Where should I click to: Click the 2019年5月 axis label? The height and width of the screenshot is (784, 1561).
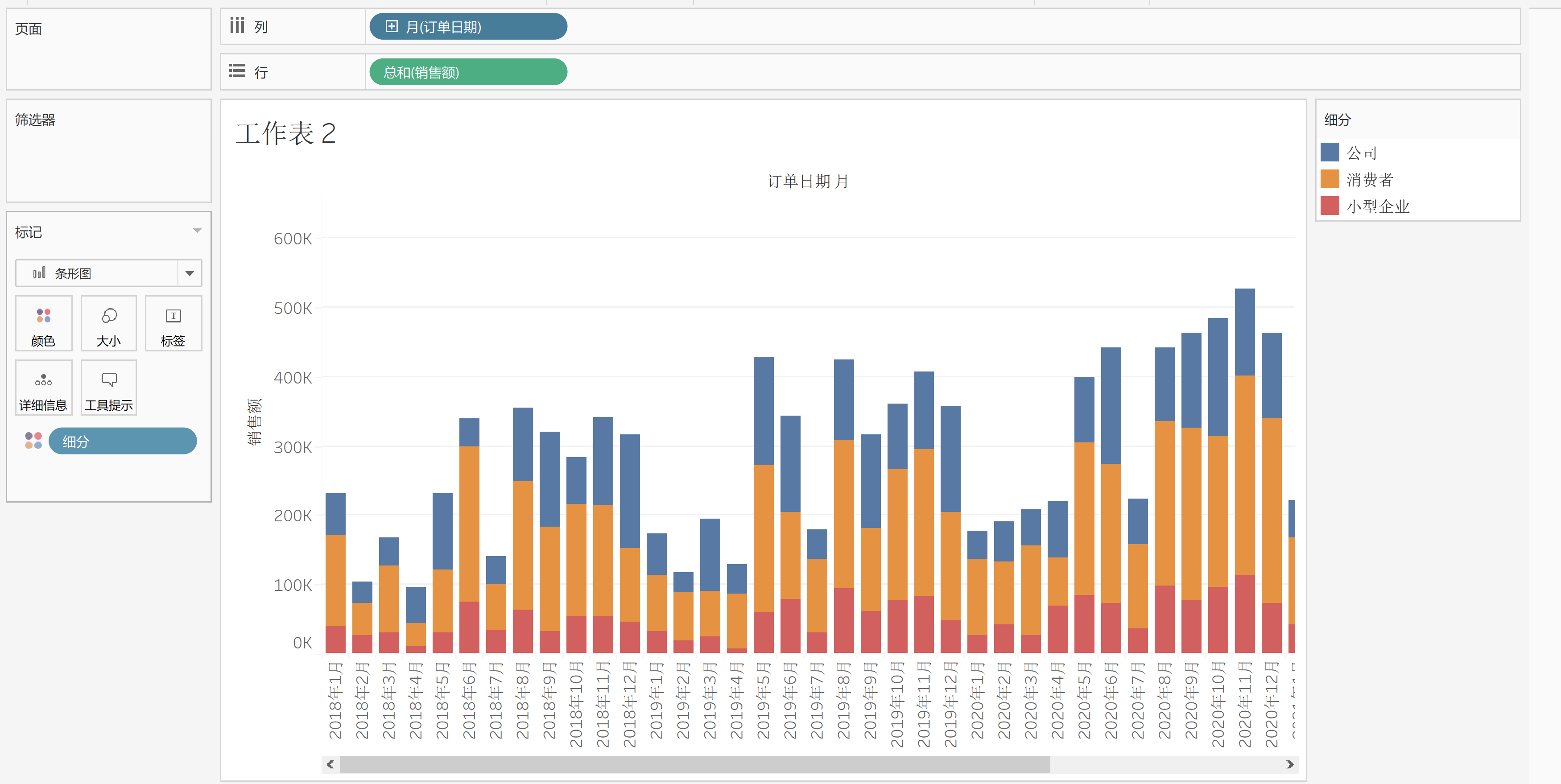(763, 701)
